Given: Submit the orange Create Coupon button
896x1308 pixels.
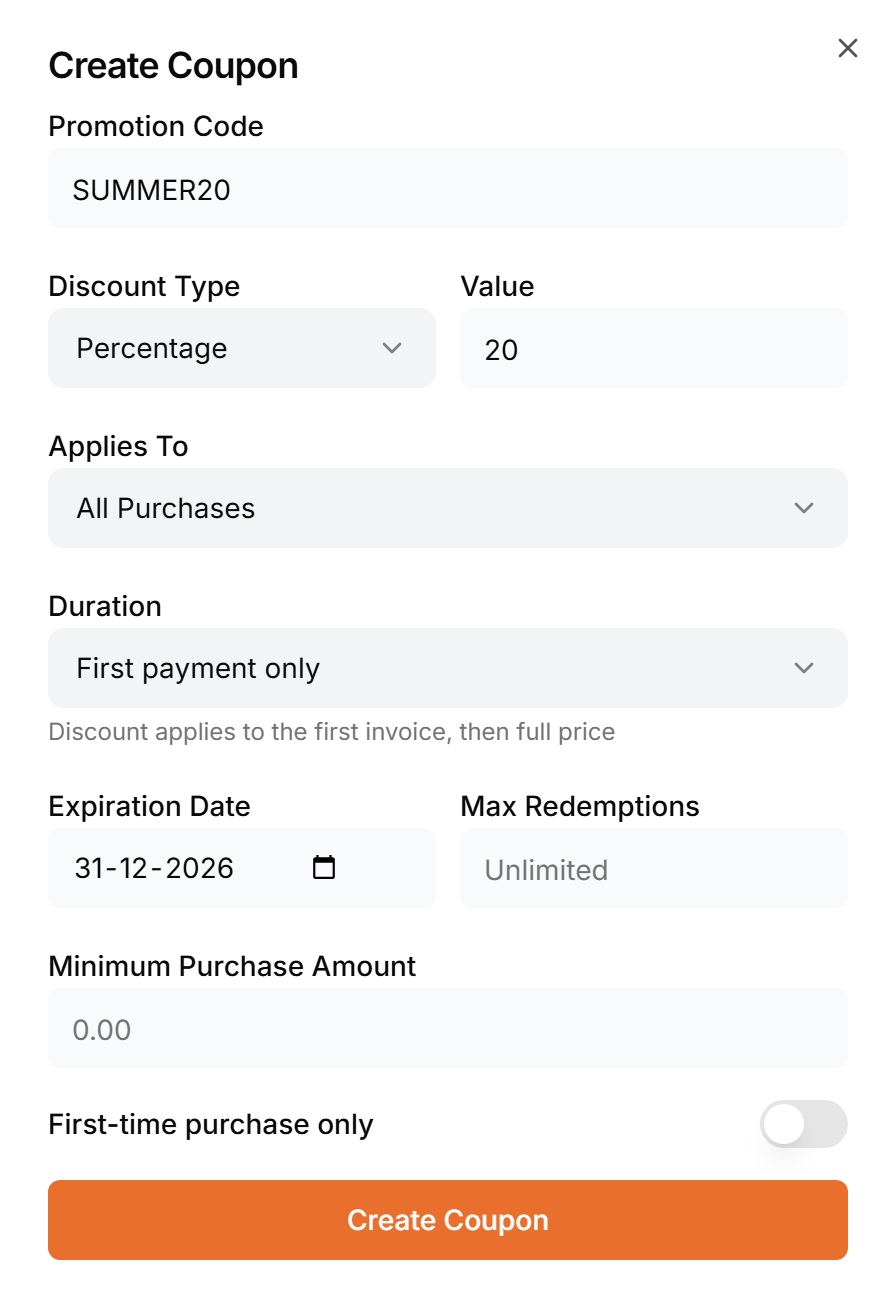Looking at the screenshot, I should pos(448,1220).
